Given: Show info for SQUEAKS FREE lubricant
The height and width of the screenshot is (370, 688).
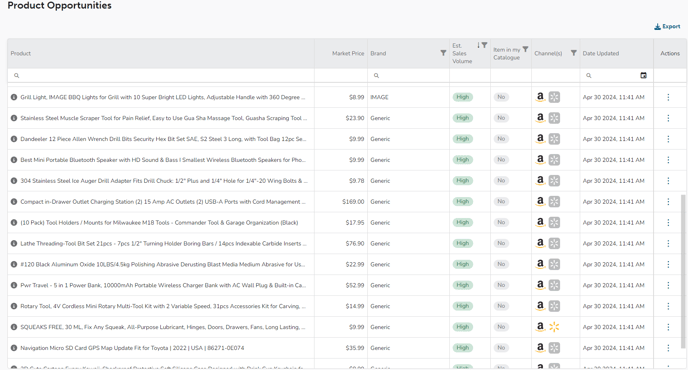Looking at the screenshot, I should click(14, 327).
